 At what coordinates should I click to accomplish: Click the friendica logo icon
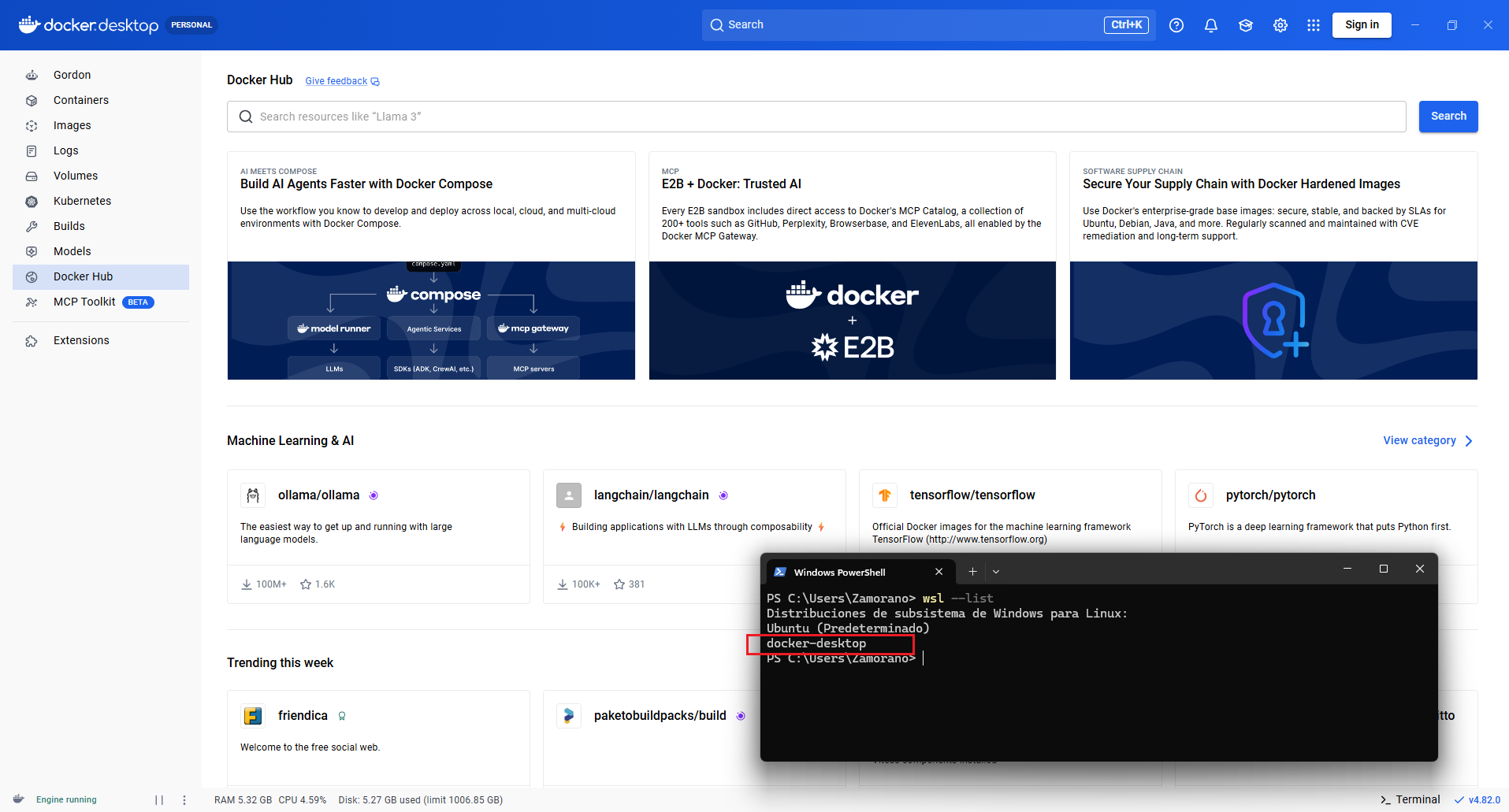(253, 716)
